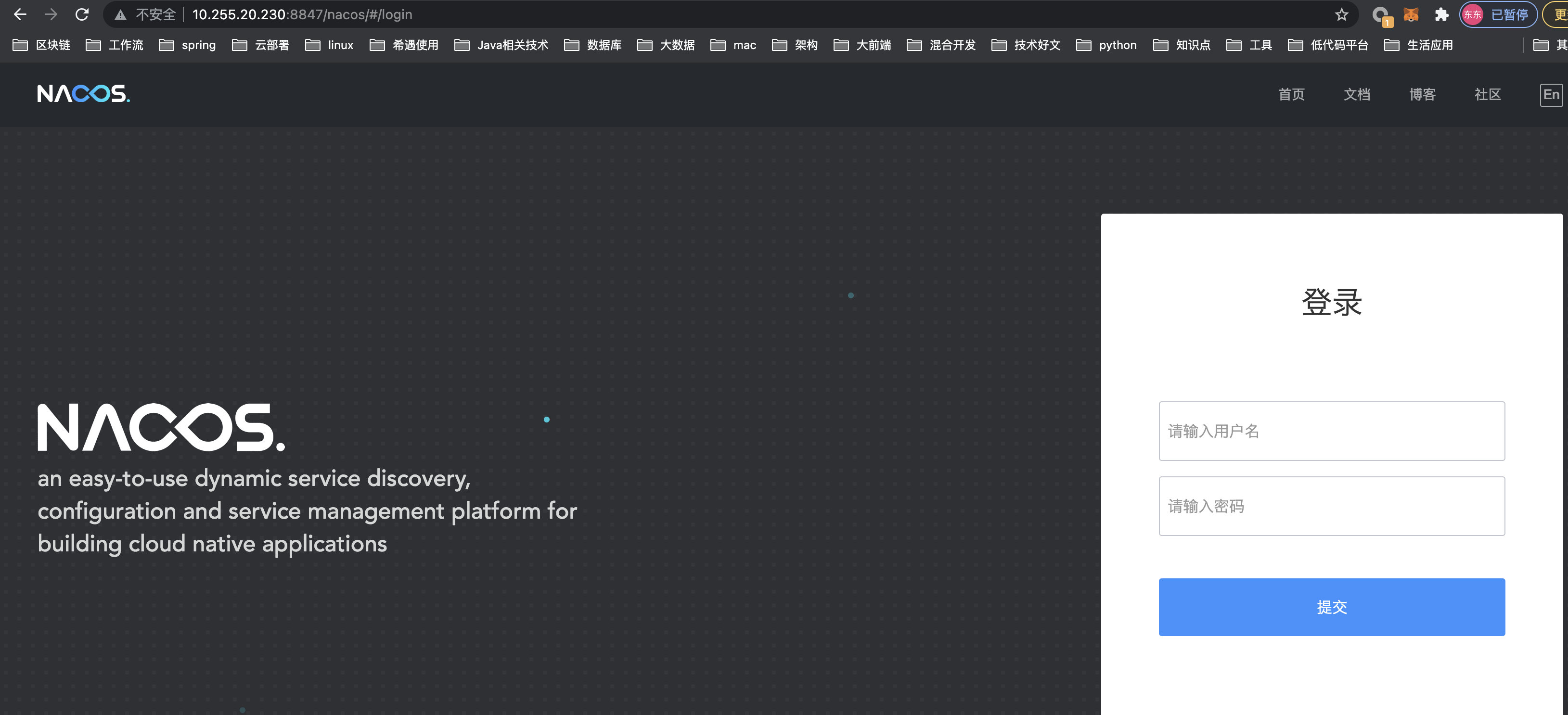Focus the password input field
1568x715 pixels.
(x=1331, y=506)
